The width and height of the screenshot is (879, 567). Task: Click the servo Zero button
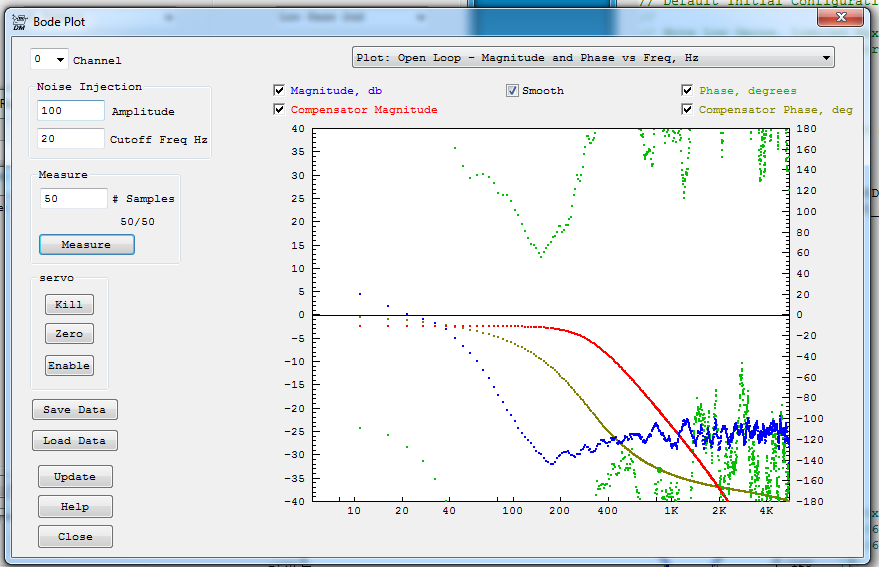coord(69,334)
